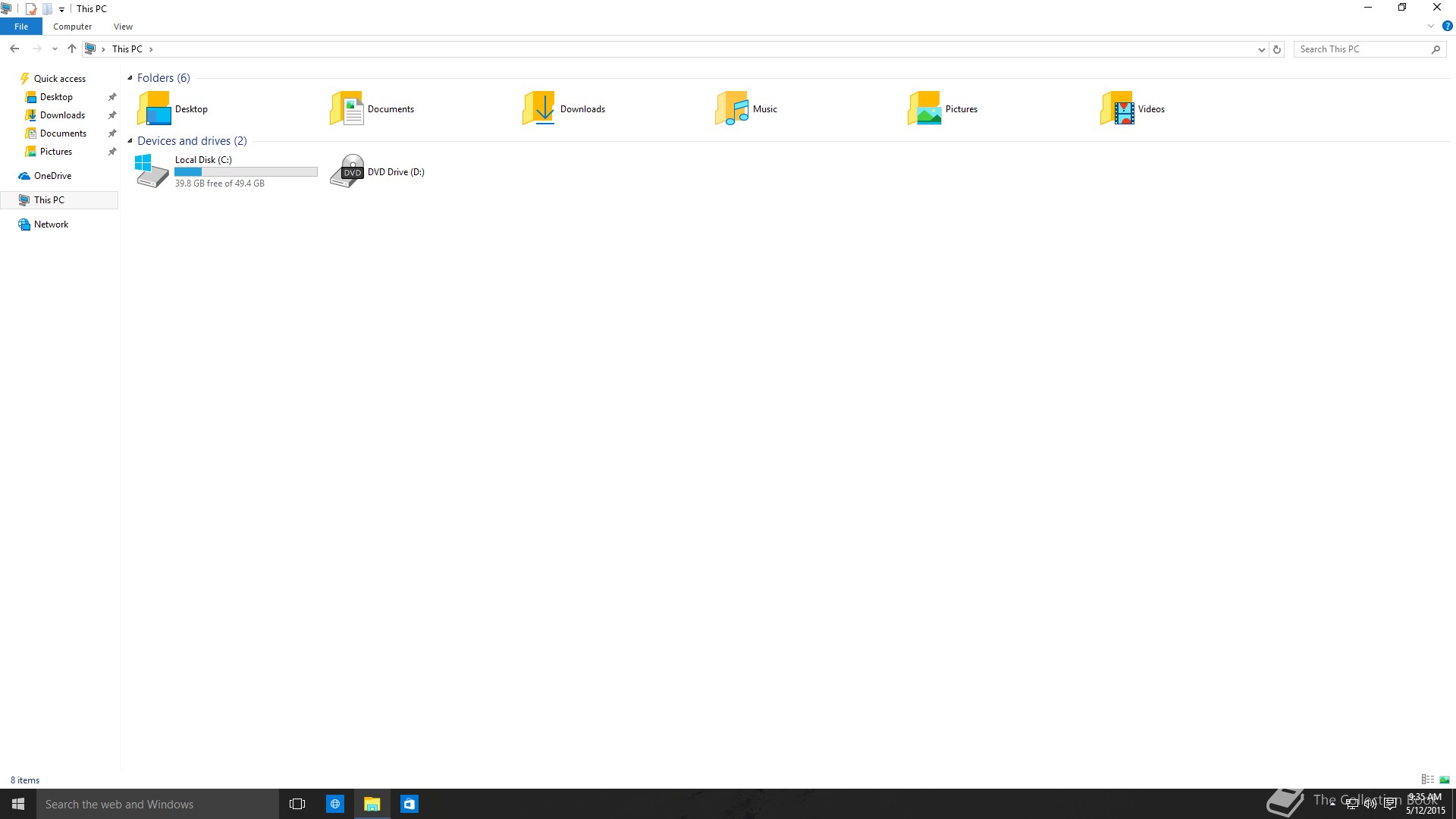Go back with the Back arrow
The width and height of the screenshot is (1456, 819).
(x=14, y=49)
